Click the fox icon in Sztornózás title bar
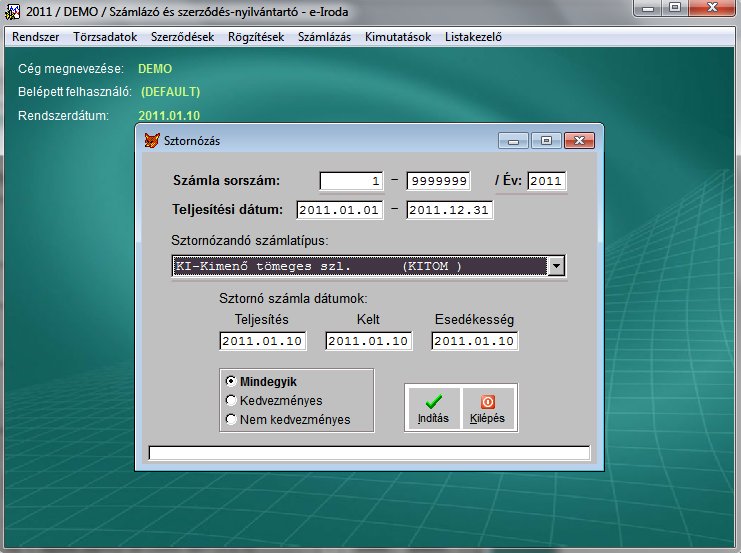 152,141
